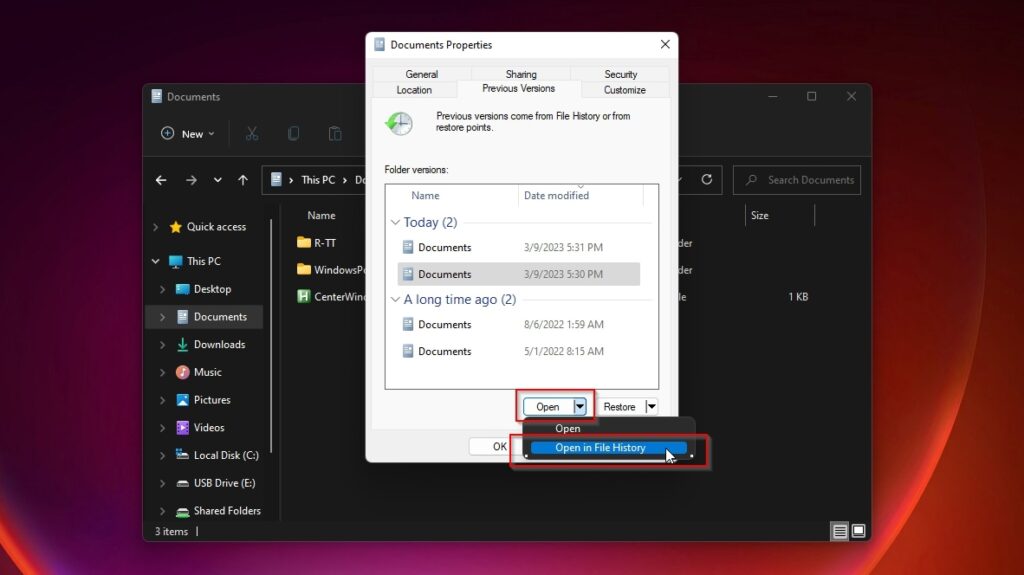The image size is (1024, 575).
Task: Select Documents version 8/6/2022 1:59 AM
Action: (519, 324)
